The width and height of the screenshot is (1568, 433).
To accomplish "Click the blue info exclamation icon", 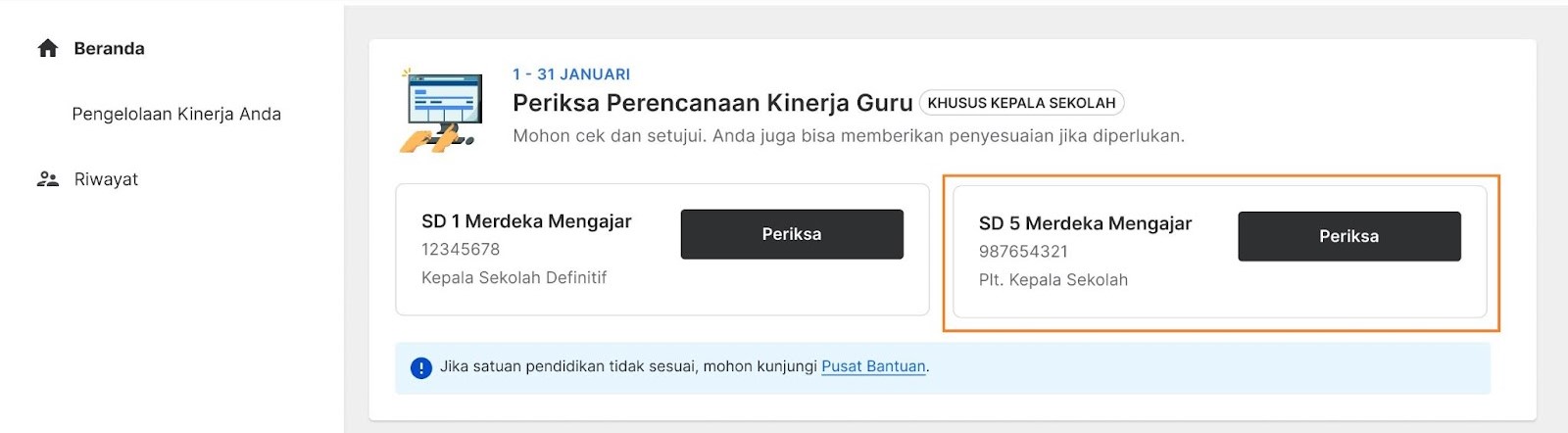I will 421,367.
